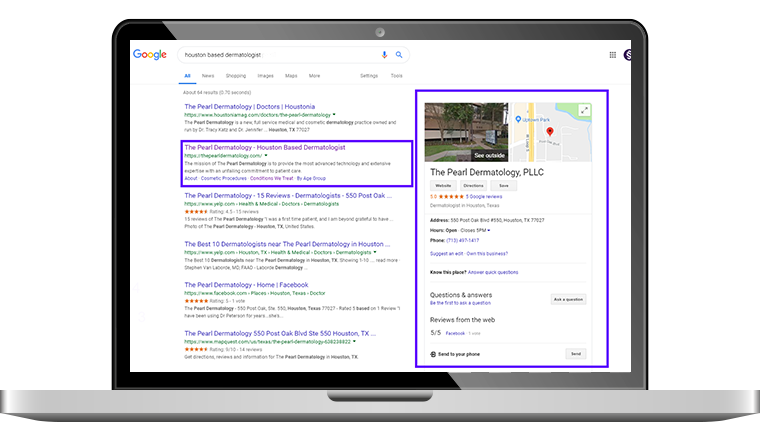
Task: Expand the mapquest.com URL dropdown arrow
Action: click(x=354, y=342)
